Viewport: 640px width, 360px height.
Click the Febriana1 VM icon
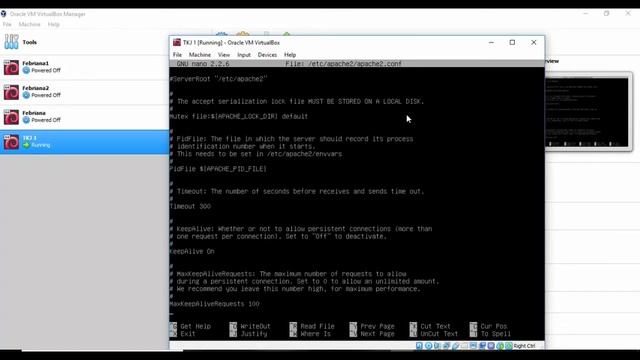click(11, 67)
